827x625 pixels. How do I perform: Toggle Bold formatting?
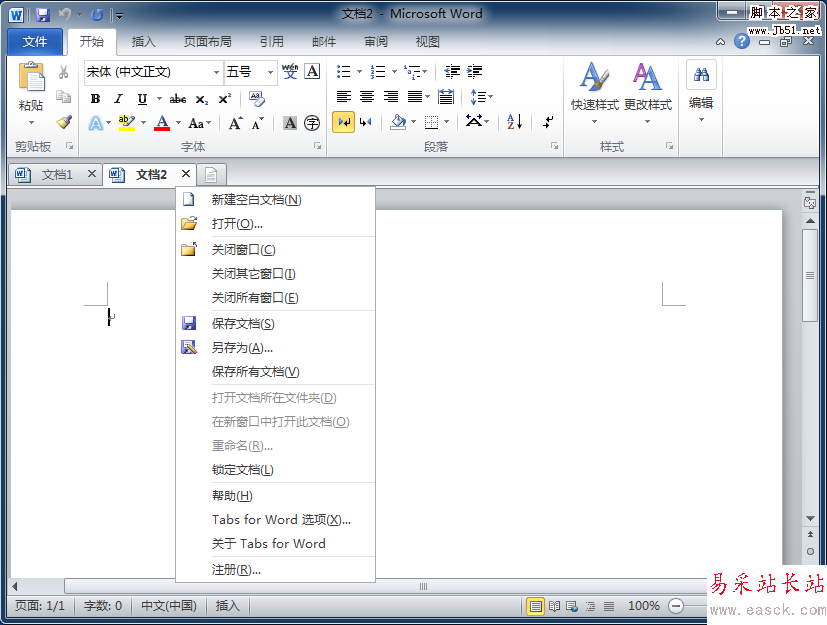(95, 99)
